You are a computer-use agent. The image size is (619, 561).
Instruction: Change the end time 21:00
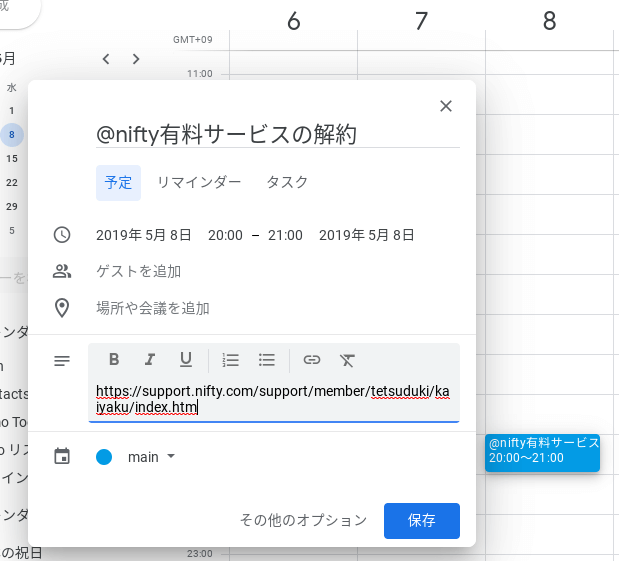point(285,235)
